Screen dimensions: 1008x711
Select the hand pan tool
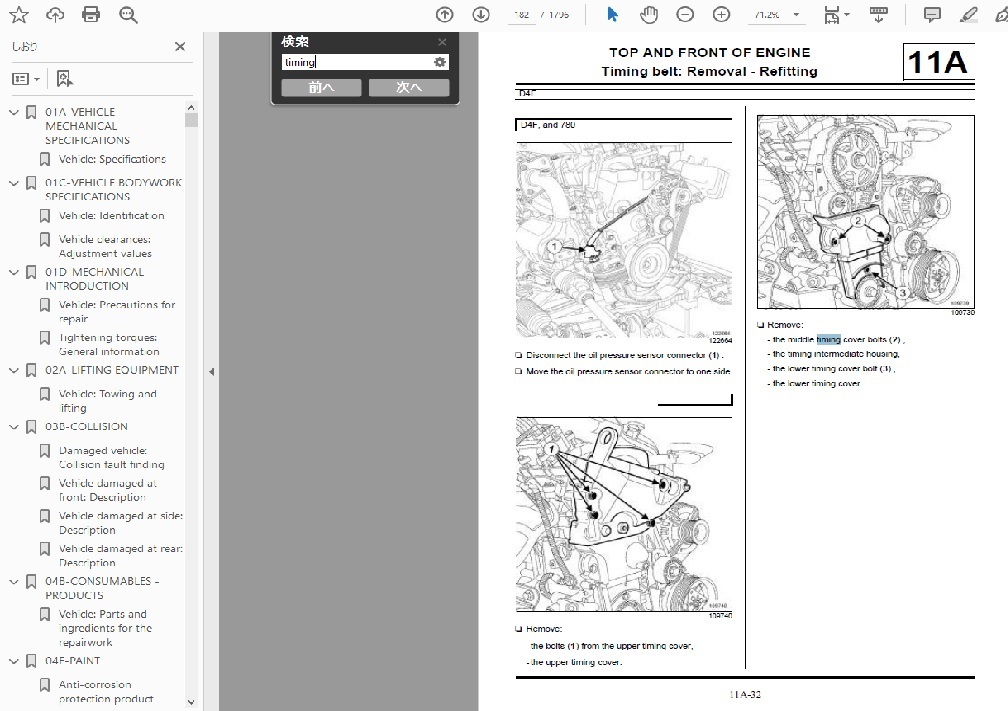(649, 14)
